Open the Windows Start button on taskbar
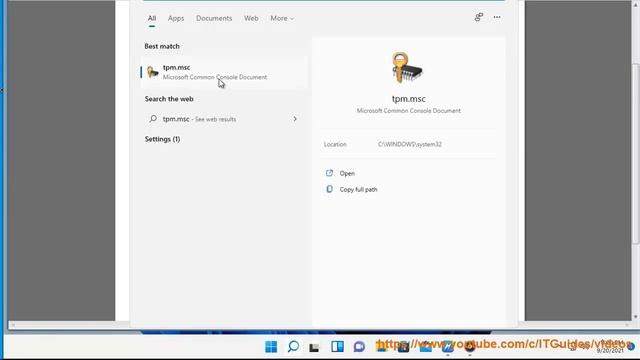640x360 pixels. (x=271, y=347)
